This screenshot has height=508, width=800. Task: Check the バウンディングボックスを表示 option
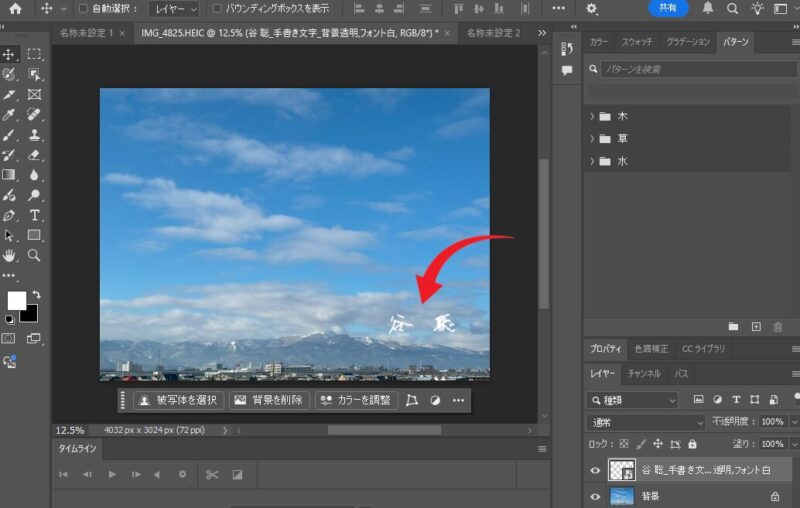point(217,9)
